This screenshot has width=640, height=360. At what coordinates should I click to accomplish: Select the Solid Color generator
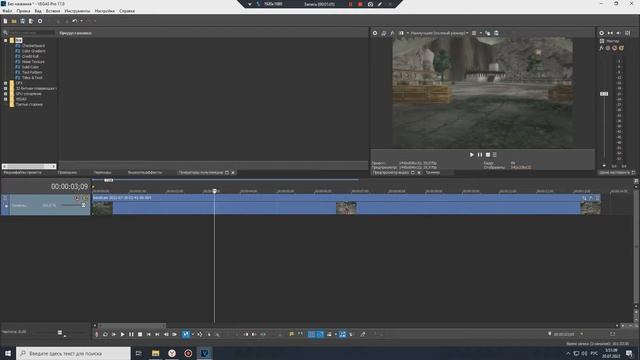click(30, 67)
